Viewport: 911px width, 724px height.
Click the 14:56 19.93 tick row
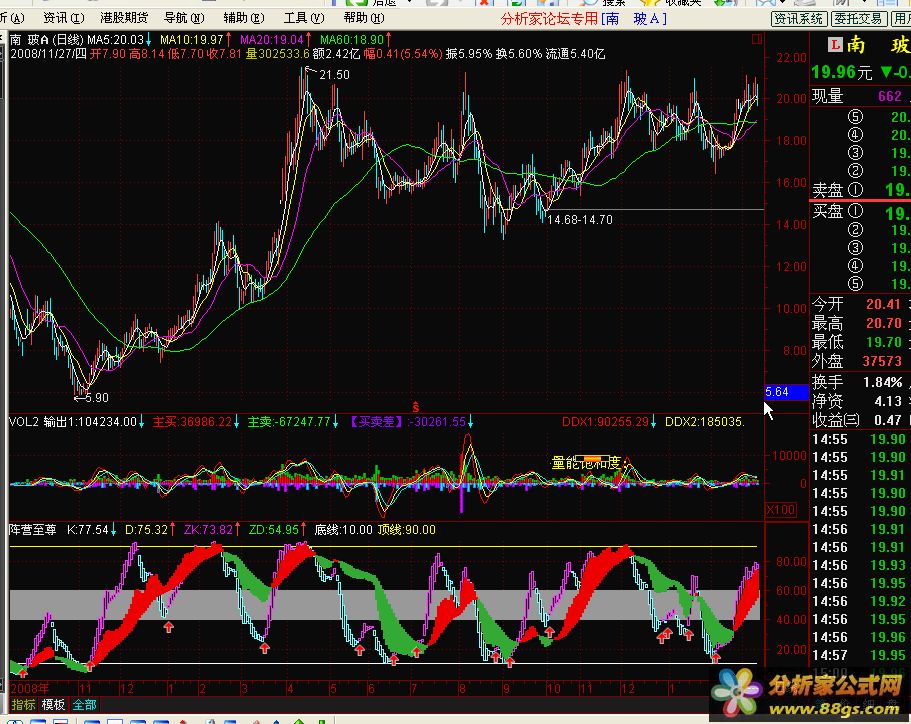860,565
